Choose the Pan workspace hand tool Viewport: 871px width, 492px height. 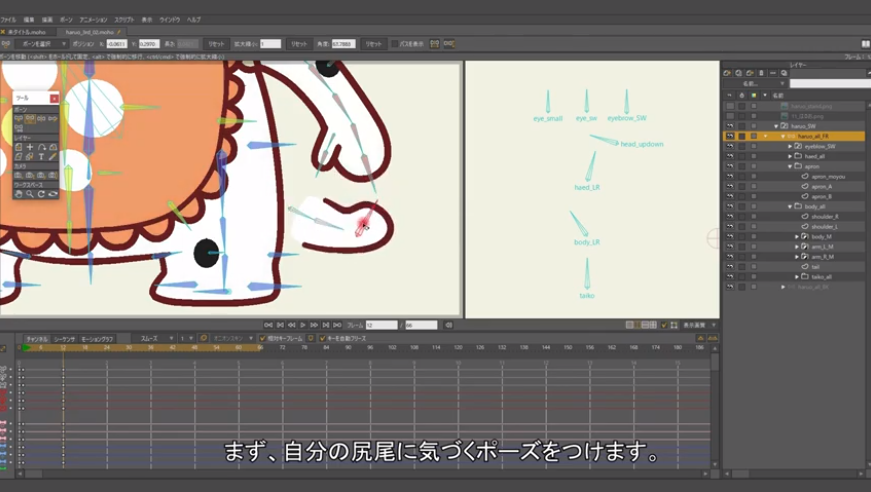click(x=18, y=194)
